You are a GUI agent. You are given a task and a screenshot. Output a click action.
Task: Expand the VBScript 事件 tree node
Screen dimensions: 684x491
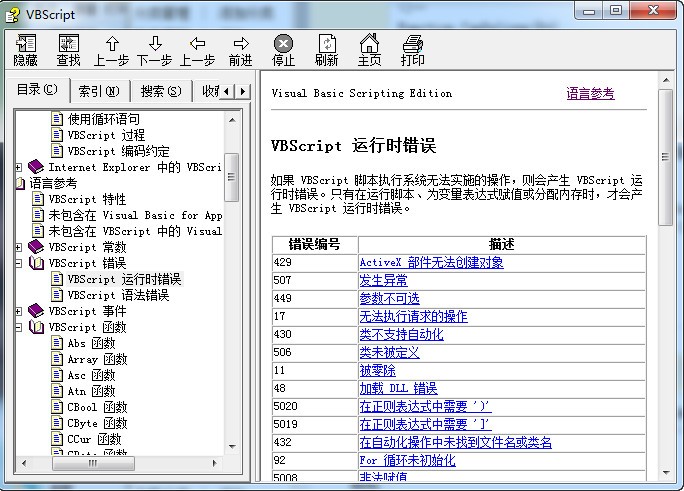[x=18, y=311]
